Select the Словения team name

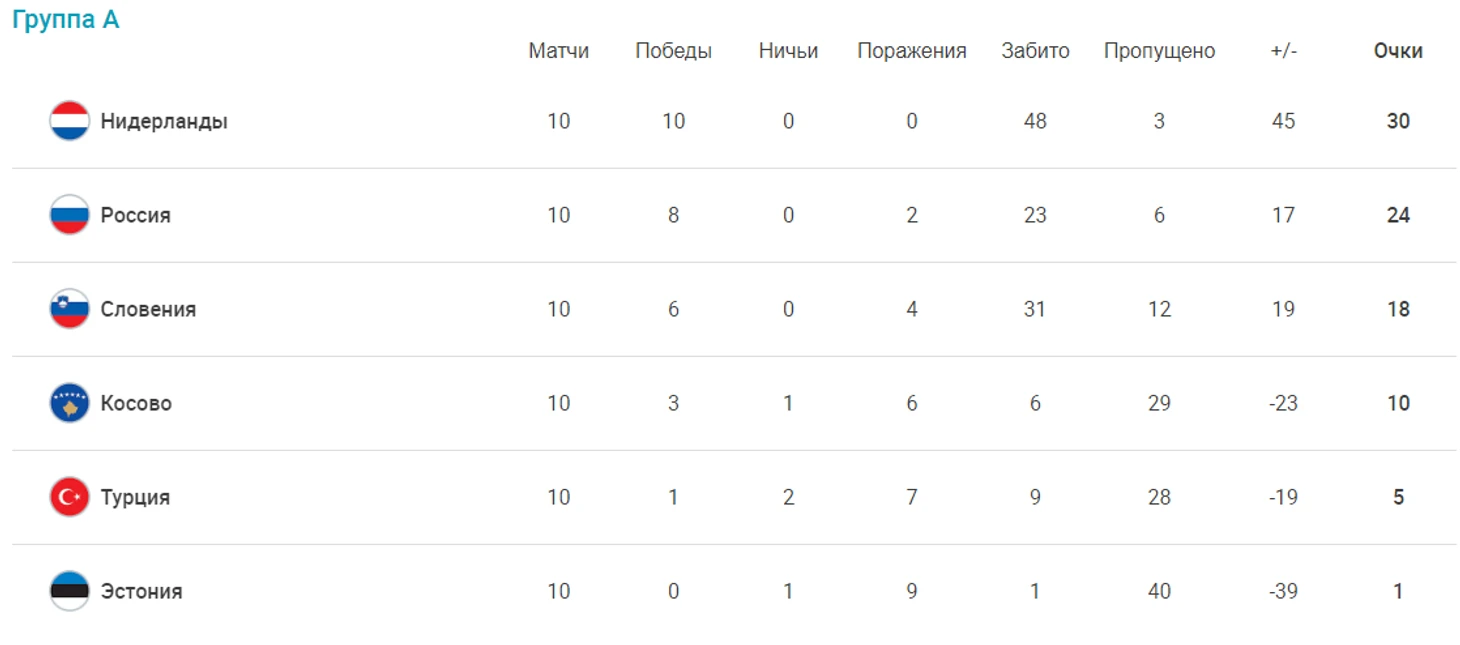pyautogui.click(x=148, y=309)
